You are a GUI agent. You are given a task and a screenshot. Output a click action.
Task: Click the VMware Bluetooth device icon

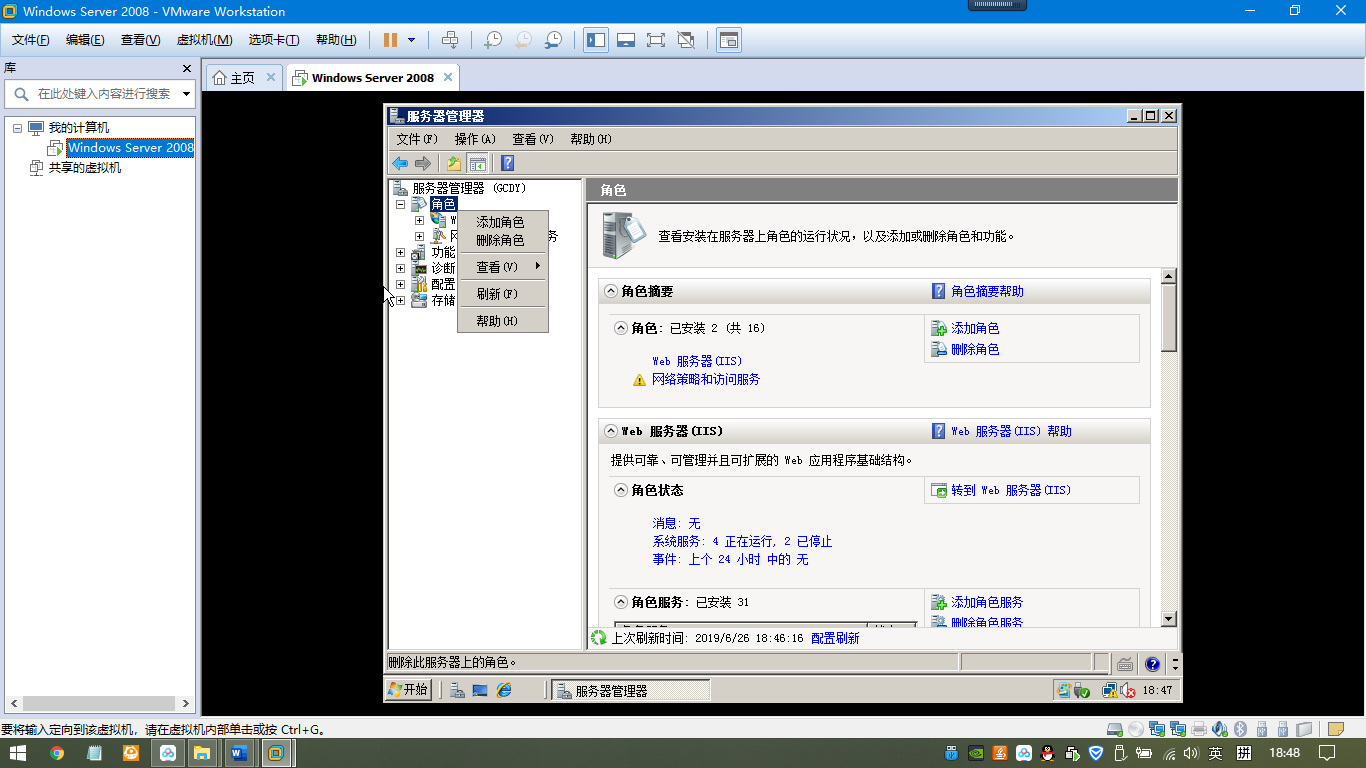1240,729
